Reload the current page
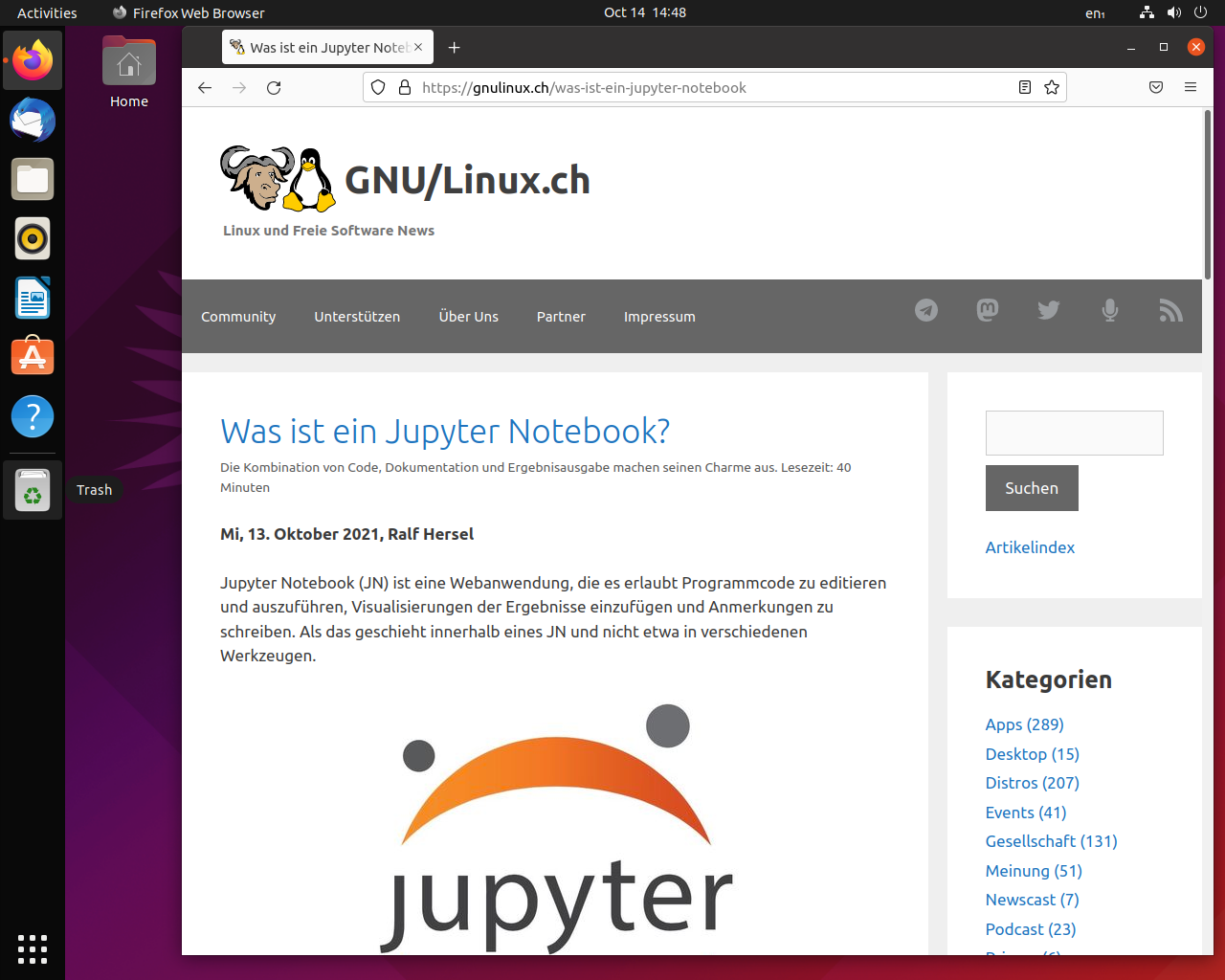 click(274, 87)
